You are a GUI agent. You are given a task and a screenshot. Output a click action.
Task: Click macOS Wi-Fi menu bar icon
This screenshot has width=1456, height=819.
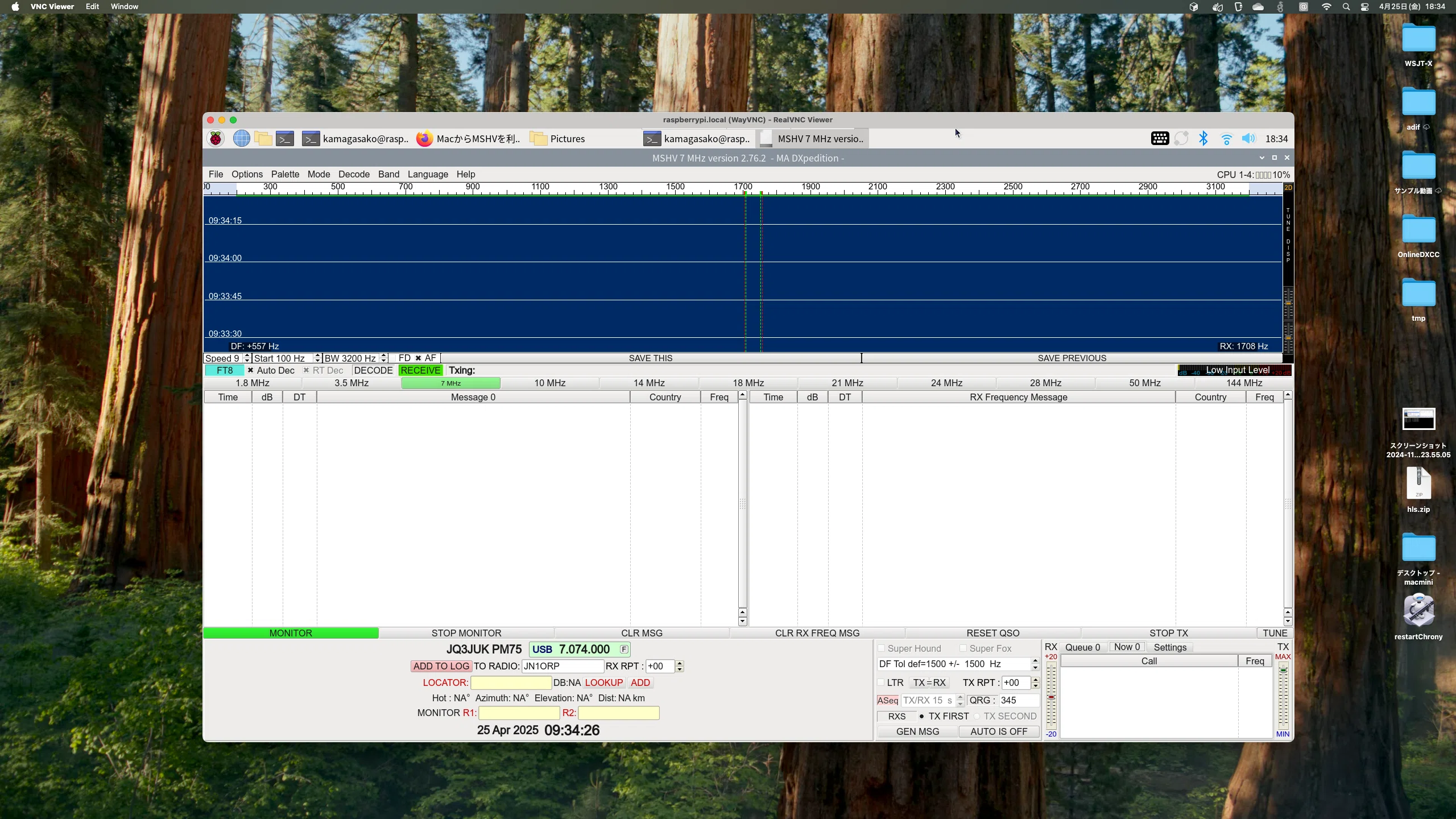click(x=1326, y=7)
